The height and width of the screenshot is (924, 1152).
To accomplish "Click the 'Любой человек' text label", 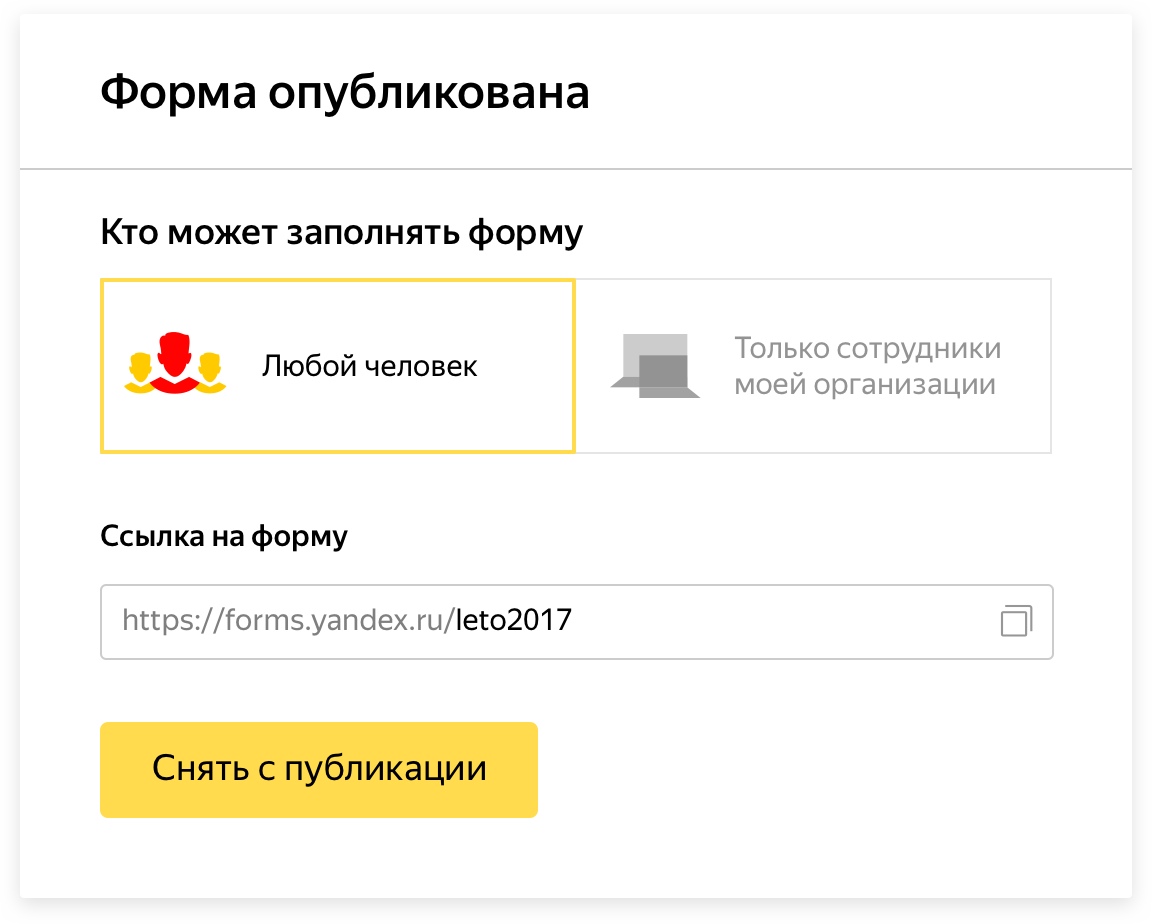I will point(369,366).
